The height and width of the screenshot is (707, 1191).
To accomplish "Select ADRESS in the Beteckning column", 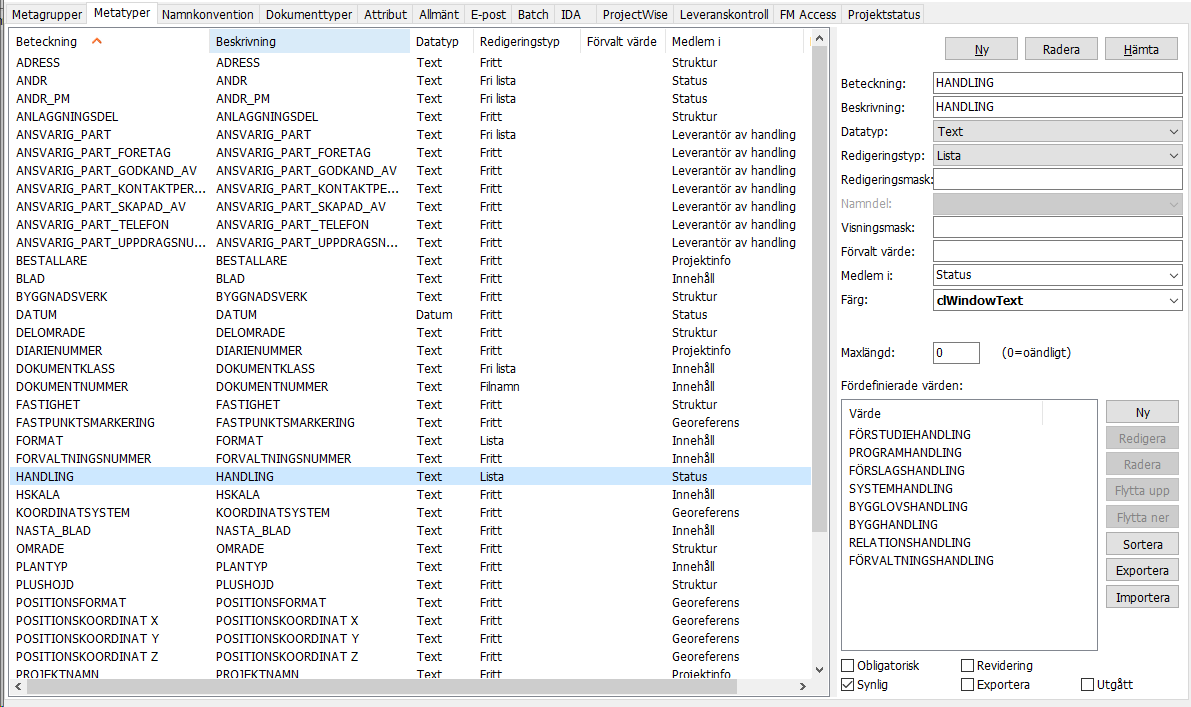I will [38, 63].
